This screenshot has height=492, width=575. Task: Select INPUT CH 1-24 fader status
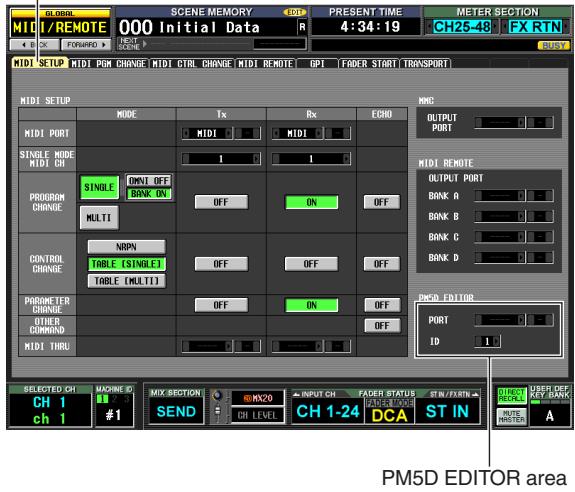point(328,411)
